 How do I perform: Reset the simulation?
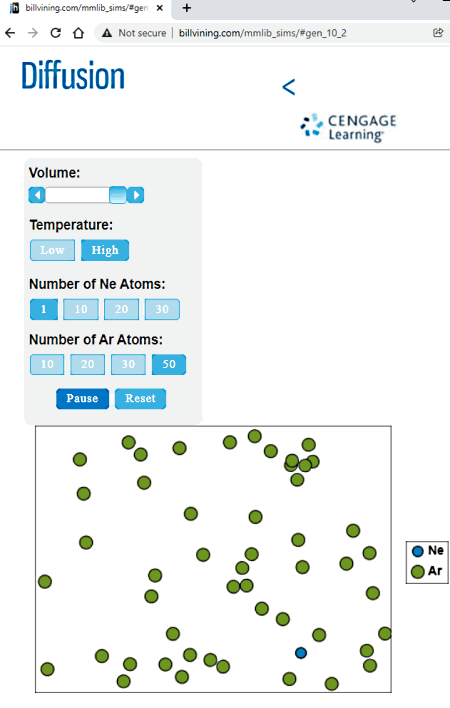(140, 398)
